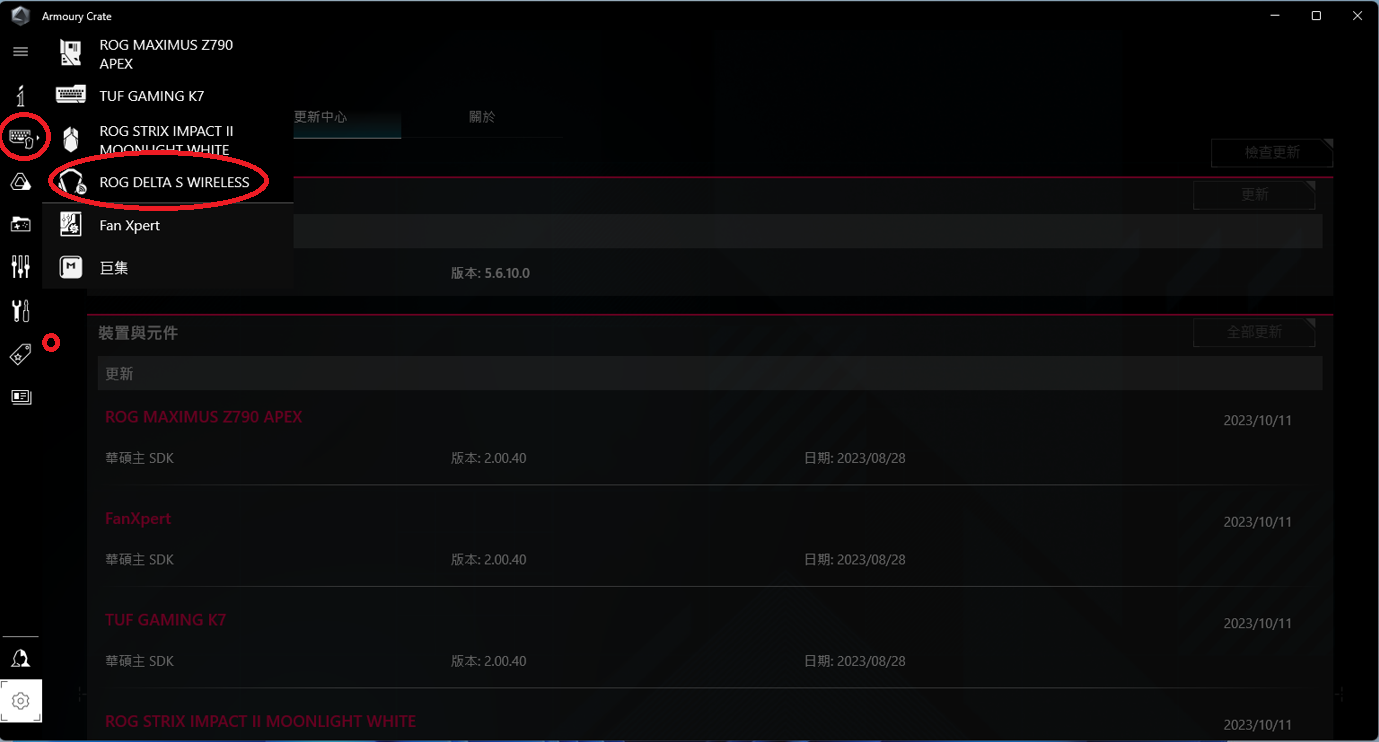
Task: Open the User Center profile icon
Action: pyautogui.click(x=20, y=658)
